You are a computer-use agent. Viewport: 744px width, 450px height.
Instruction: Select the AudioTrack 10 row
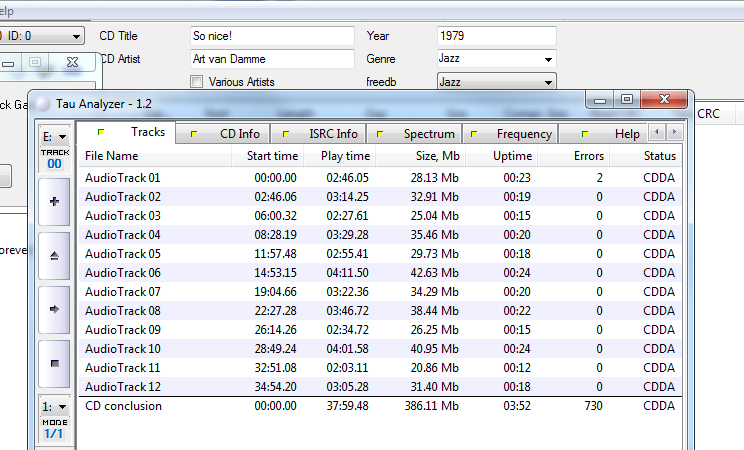[x=380, y=348]
